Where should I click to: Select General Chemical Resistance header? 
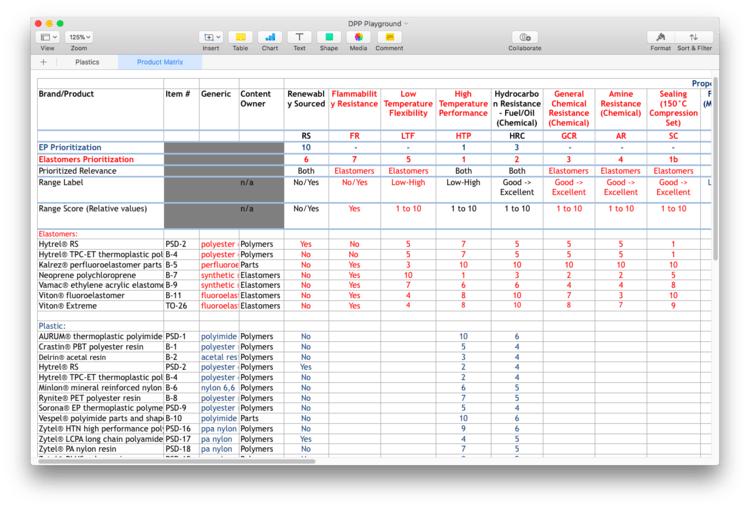tap(569, 109)
